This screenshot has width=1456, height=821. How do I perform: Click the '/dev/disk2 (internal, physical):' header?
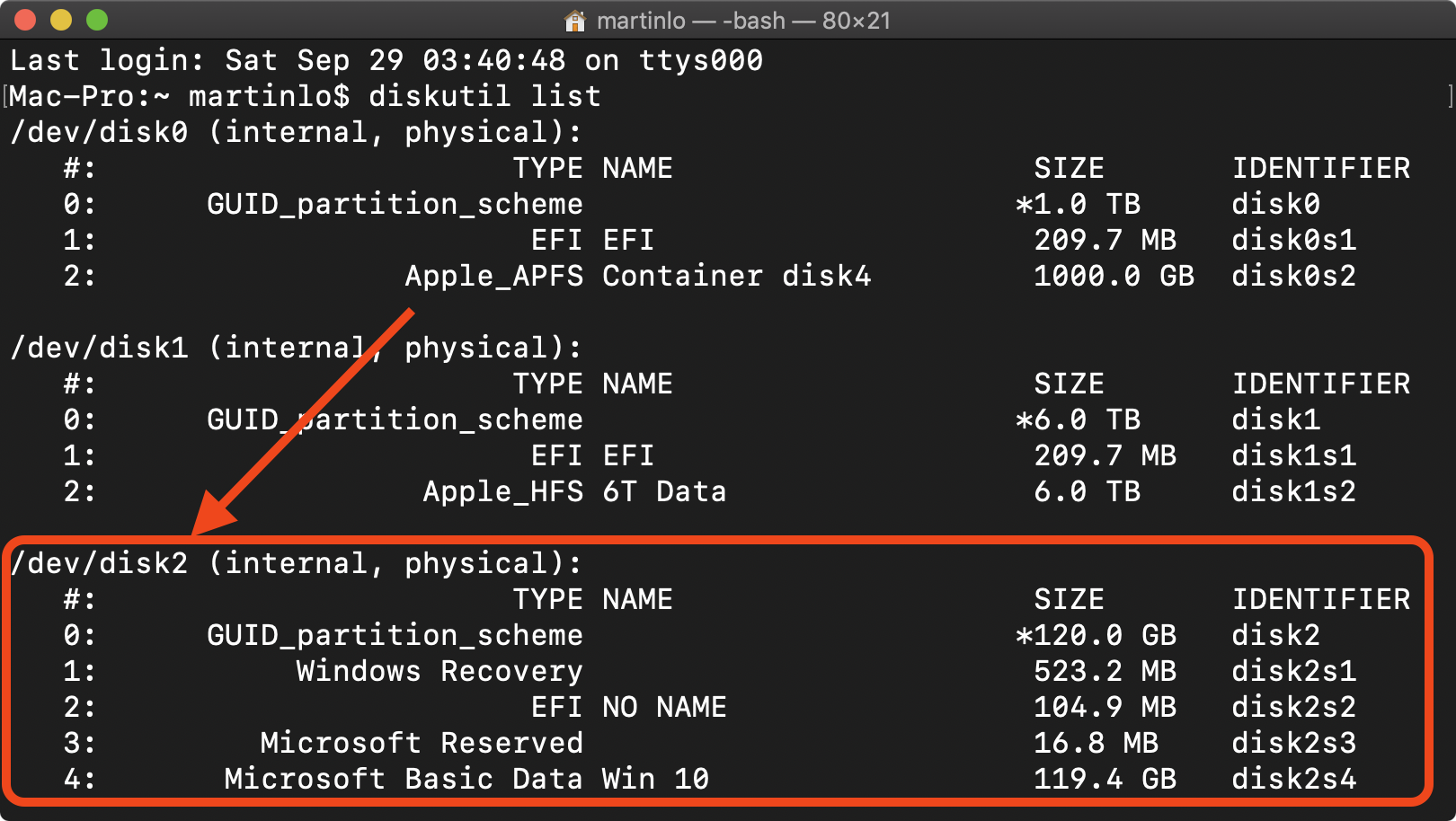click(296, 563)
